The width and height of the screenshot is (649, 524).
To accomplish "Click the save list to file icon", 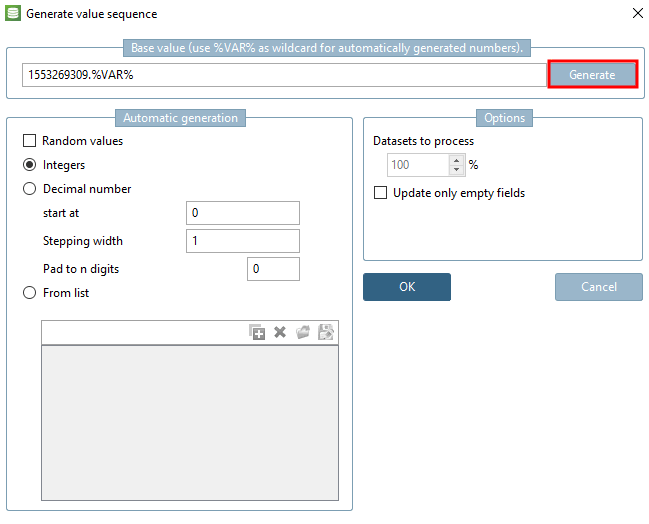I will (x=326, y=333).
